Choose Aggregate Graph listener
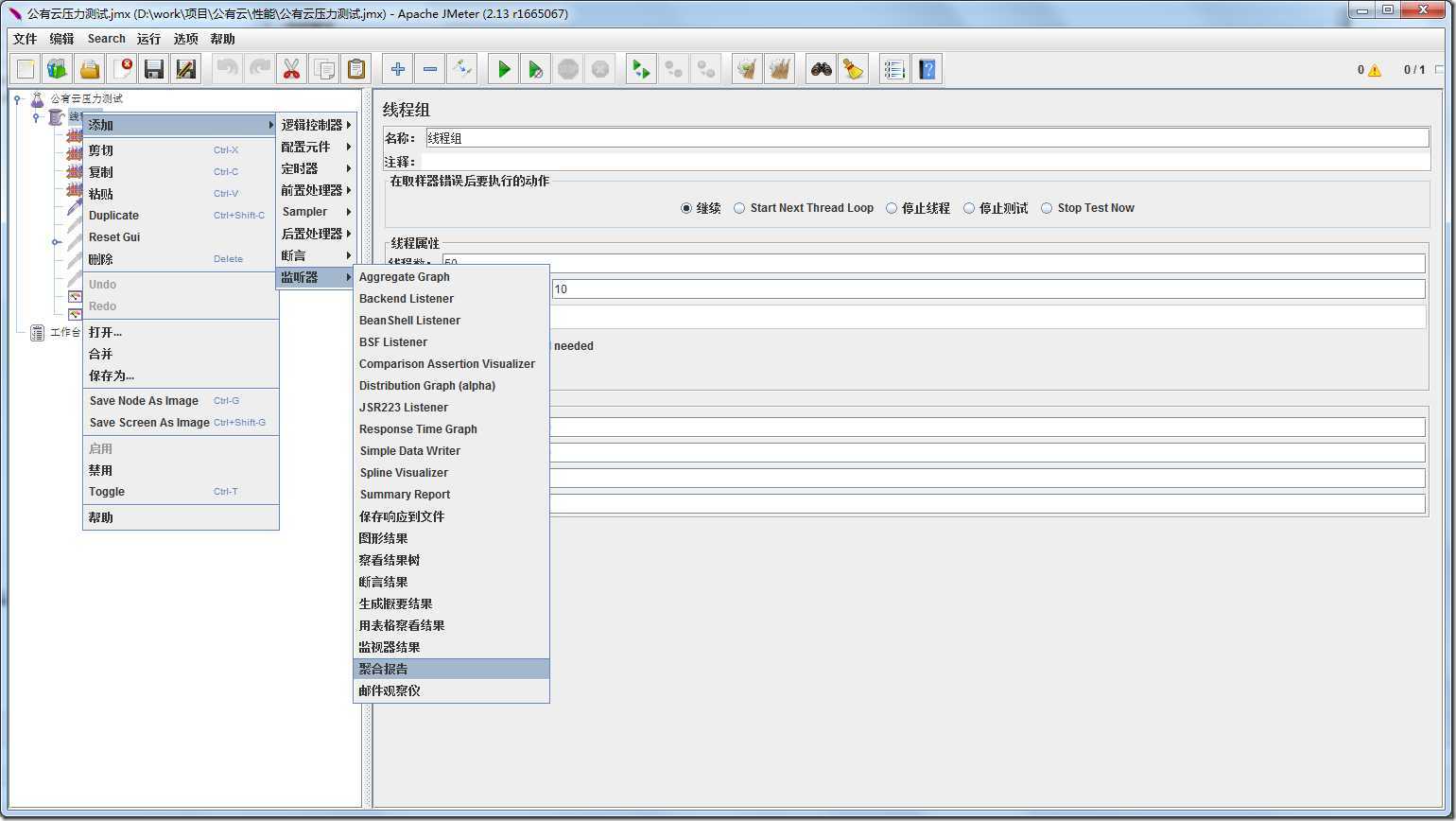Screen dimensions: 1456x821 click(x=451, y=277)
